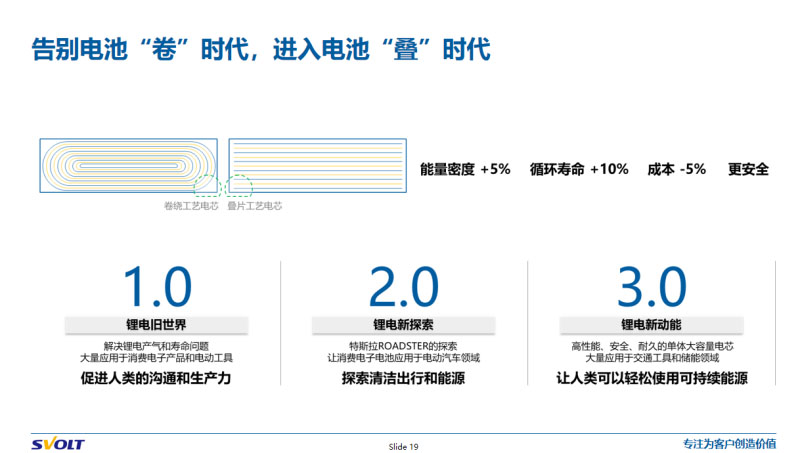Click the SVOLT logo in the footer
The image size is (800, 453).
[x=58, y=443]
